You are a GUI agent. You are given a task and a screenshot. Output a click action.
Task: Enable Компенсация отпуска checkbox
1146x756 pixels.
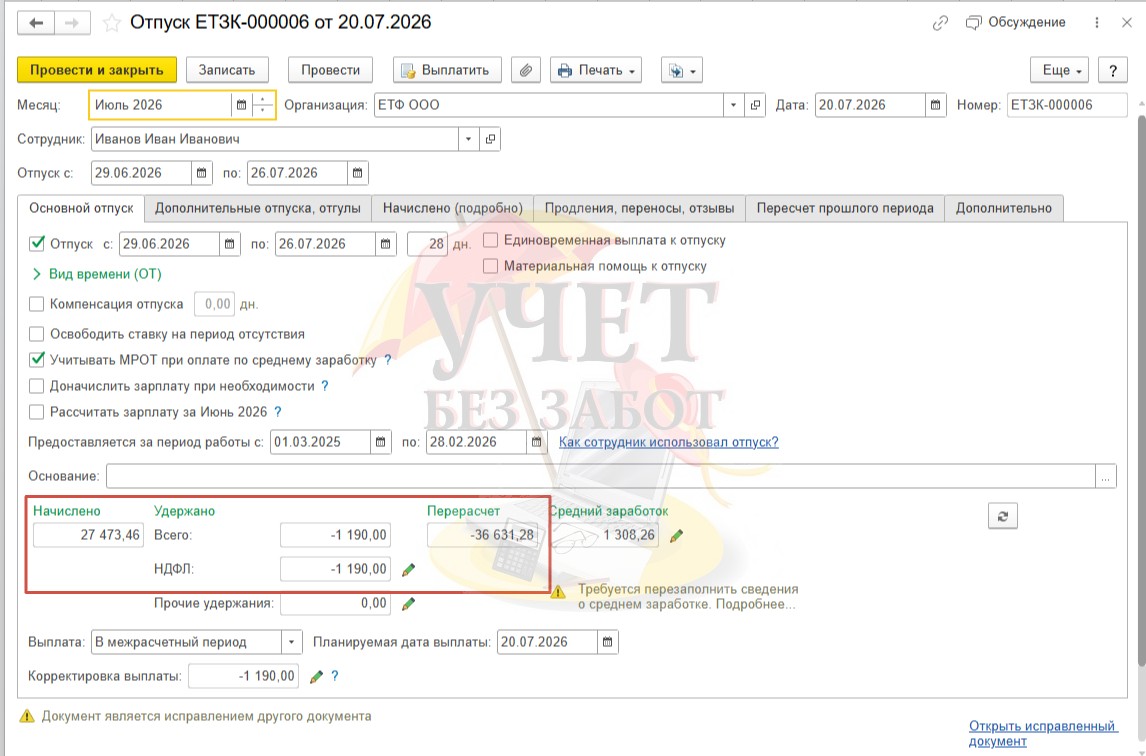pyautogui.click(x=37, y=304)
